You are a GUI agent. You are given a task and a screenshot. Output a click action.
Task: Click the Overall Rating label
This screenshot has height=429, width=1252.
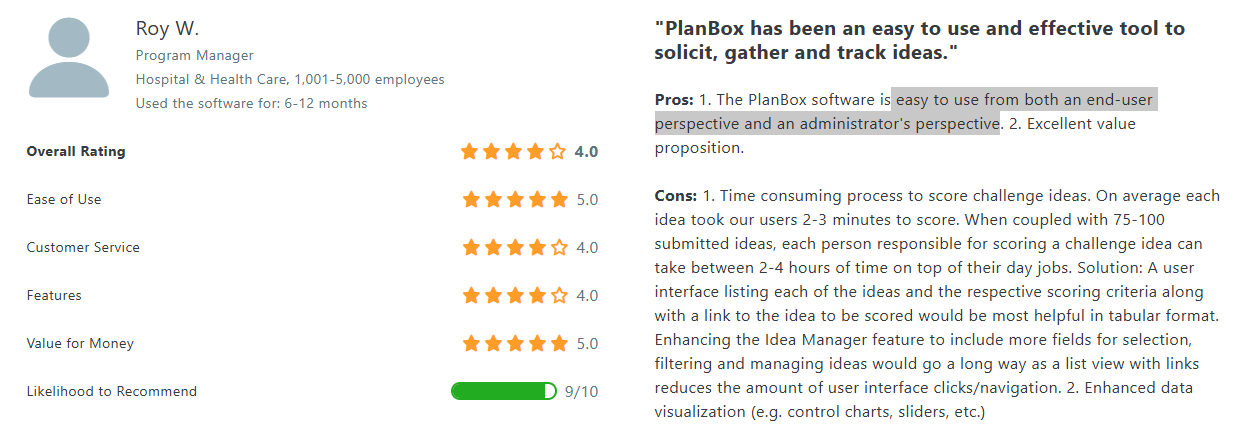click(x=76, y=152)
